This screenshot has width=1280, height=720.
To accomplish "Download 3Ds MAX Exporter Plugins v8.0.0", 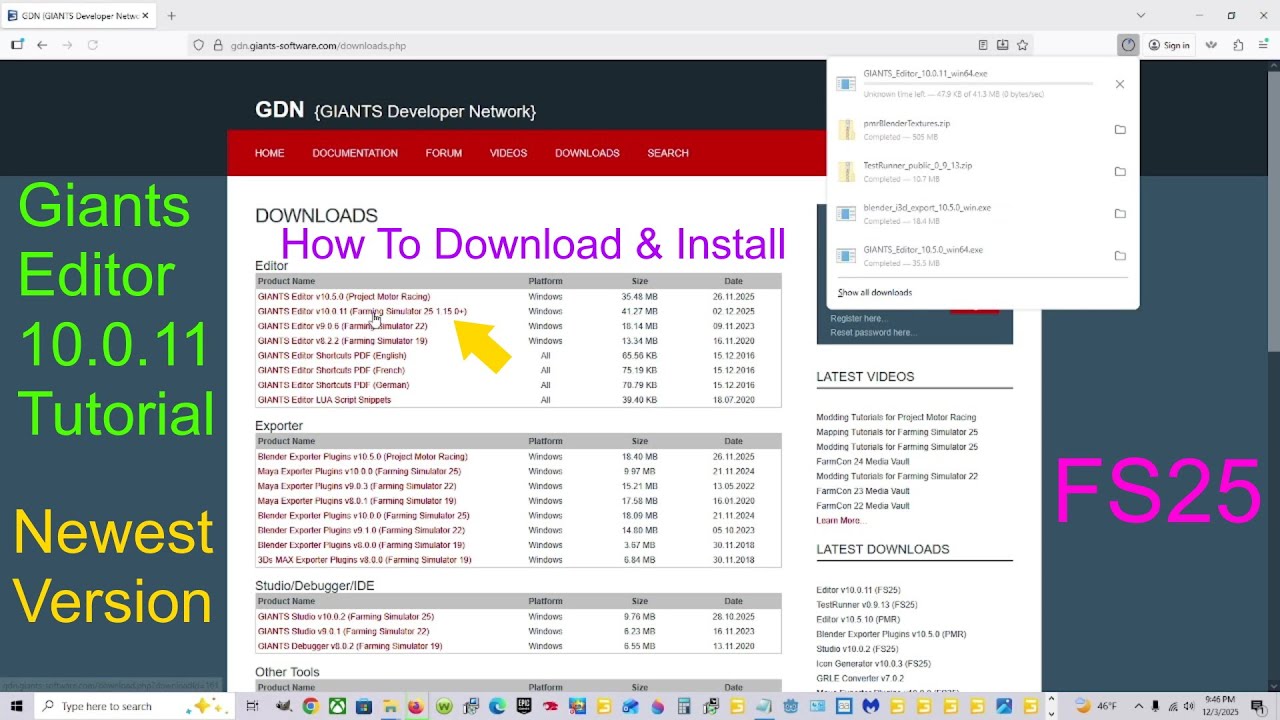I will pos(364,560).
